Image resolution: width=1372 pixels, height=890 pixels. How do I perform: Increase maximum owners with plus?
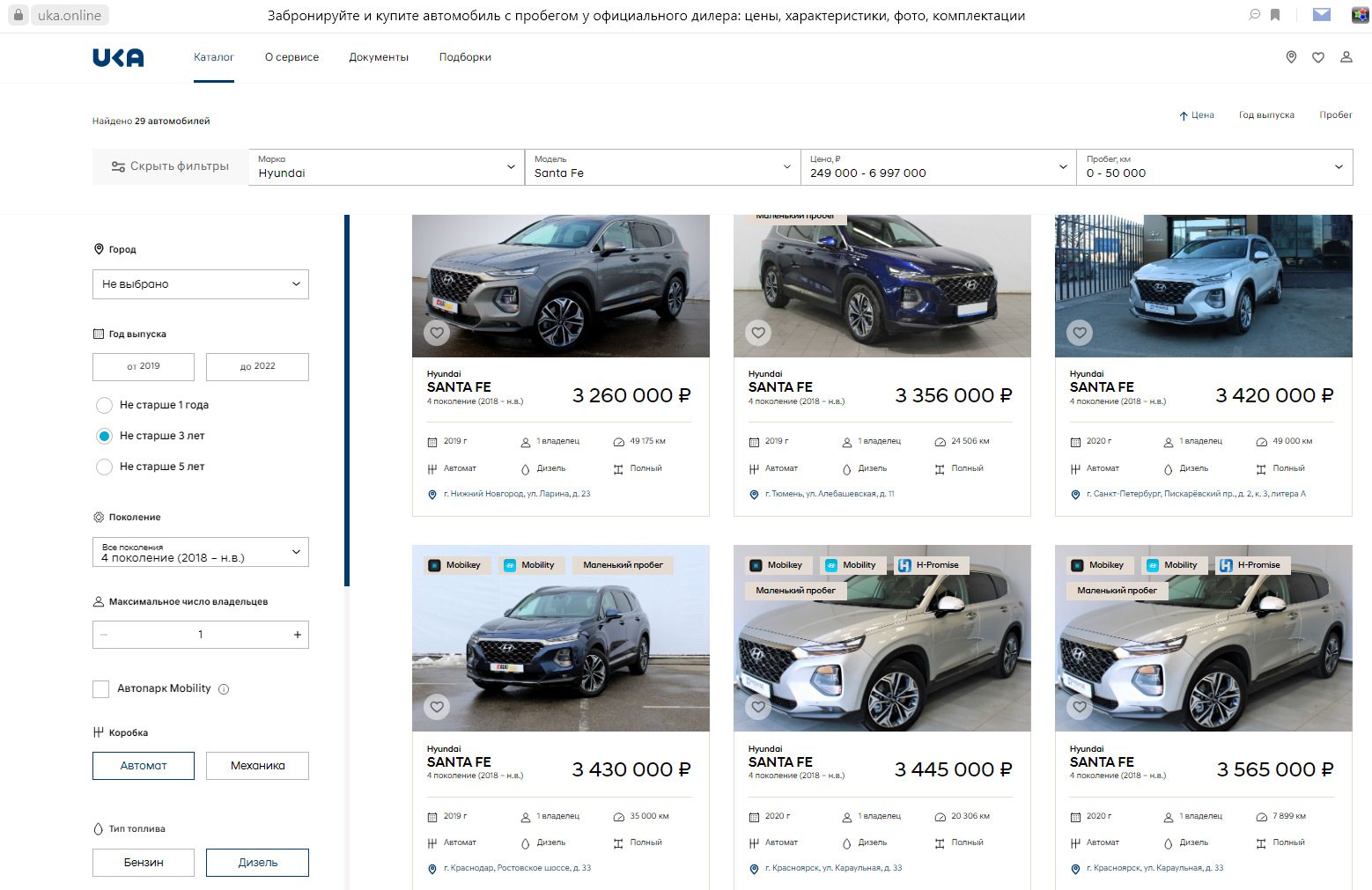[x=298, y=635]
